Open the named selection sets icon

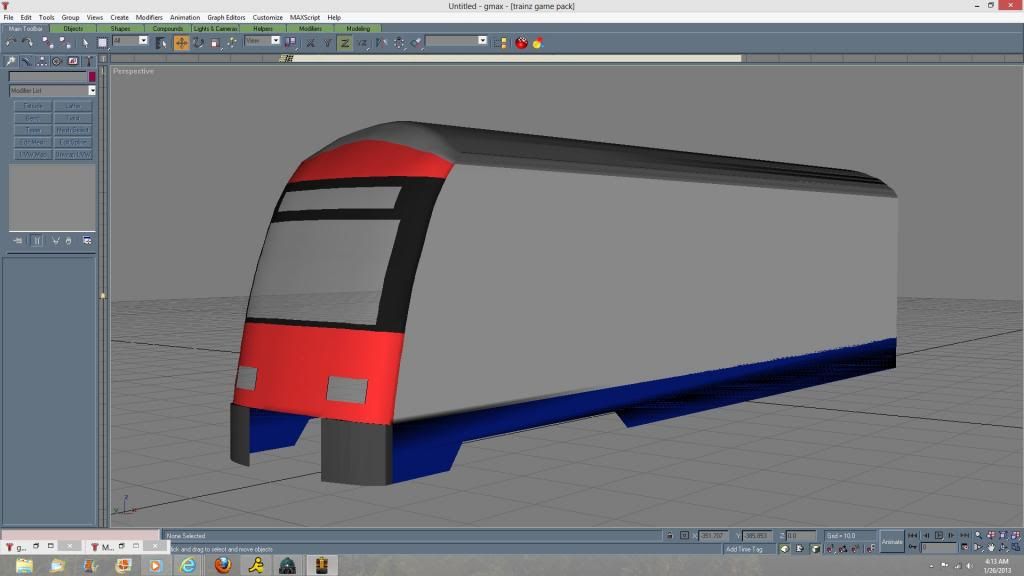coord(501,42)
